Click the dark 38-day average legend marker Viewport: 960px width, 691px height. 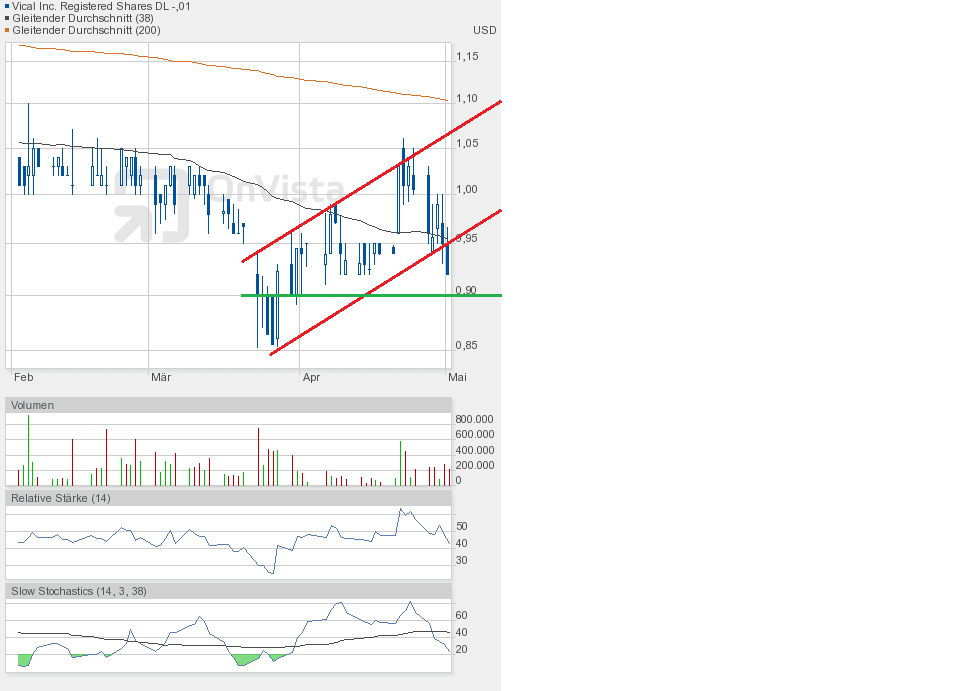(7, 18)
